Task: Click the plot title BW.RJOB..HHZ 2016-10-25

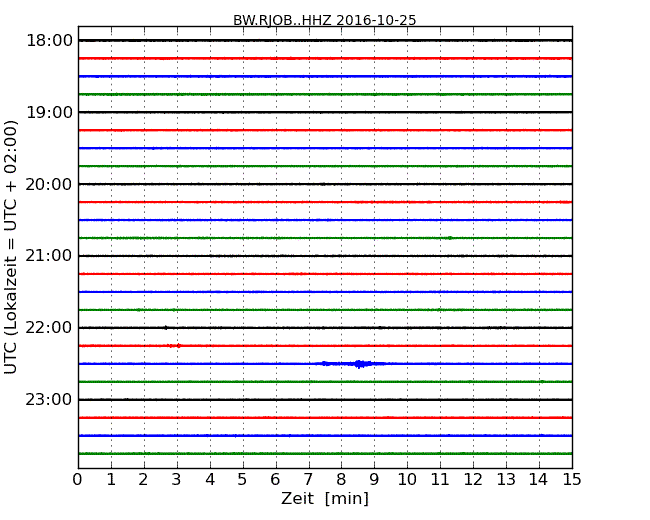Action: [324, 20]
